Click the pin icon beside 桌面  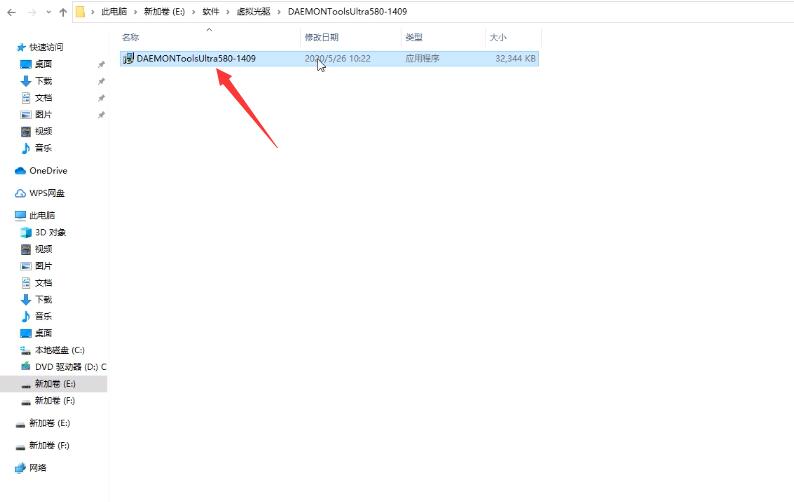[x=101, y=64]
